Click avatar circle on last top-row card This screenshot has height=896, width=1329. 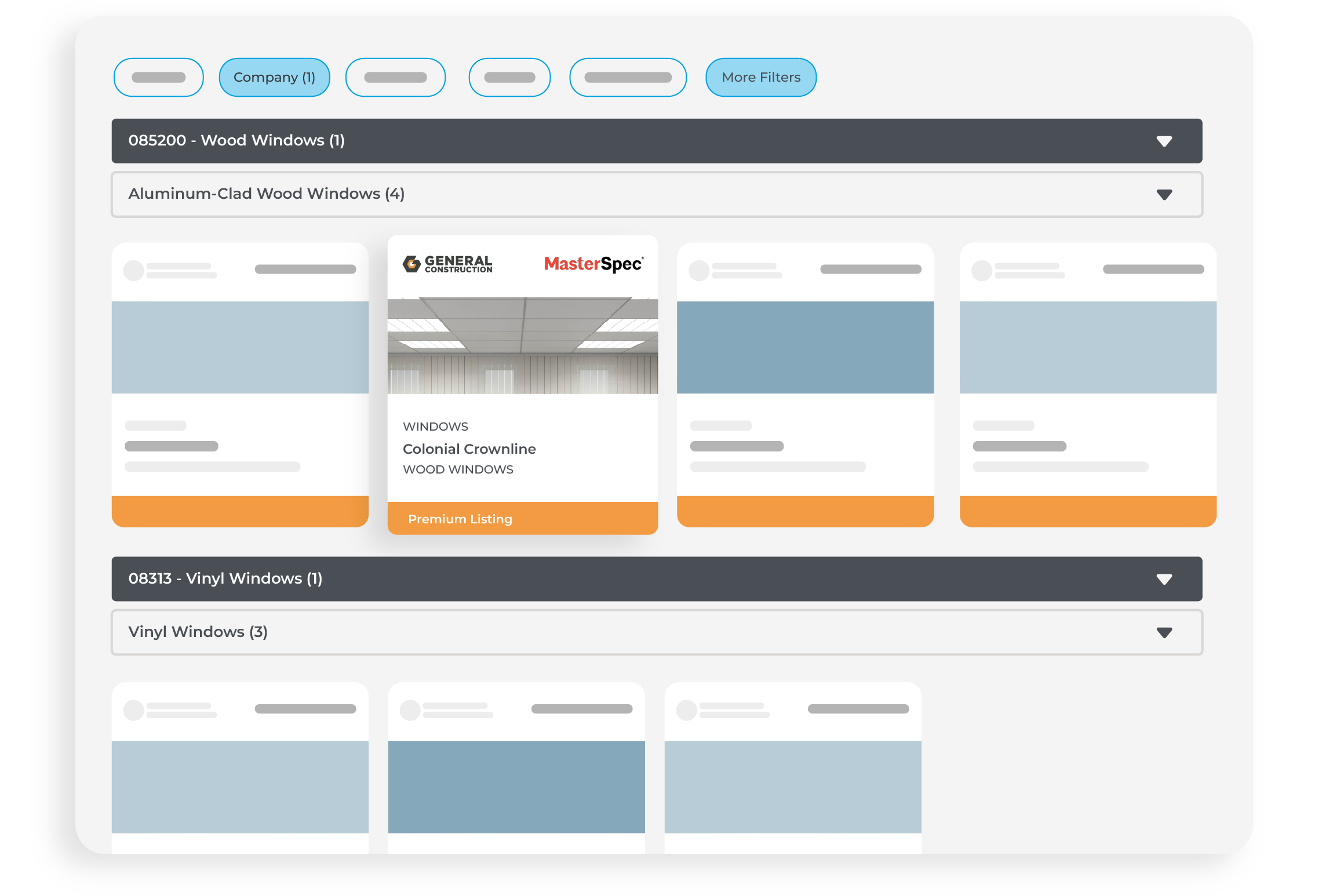982,270
